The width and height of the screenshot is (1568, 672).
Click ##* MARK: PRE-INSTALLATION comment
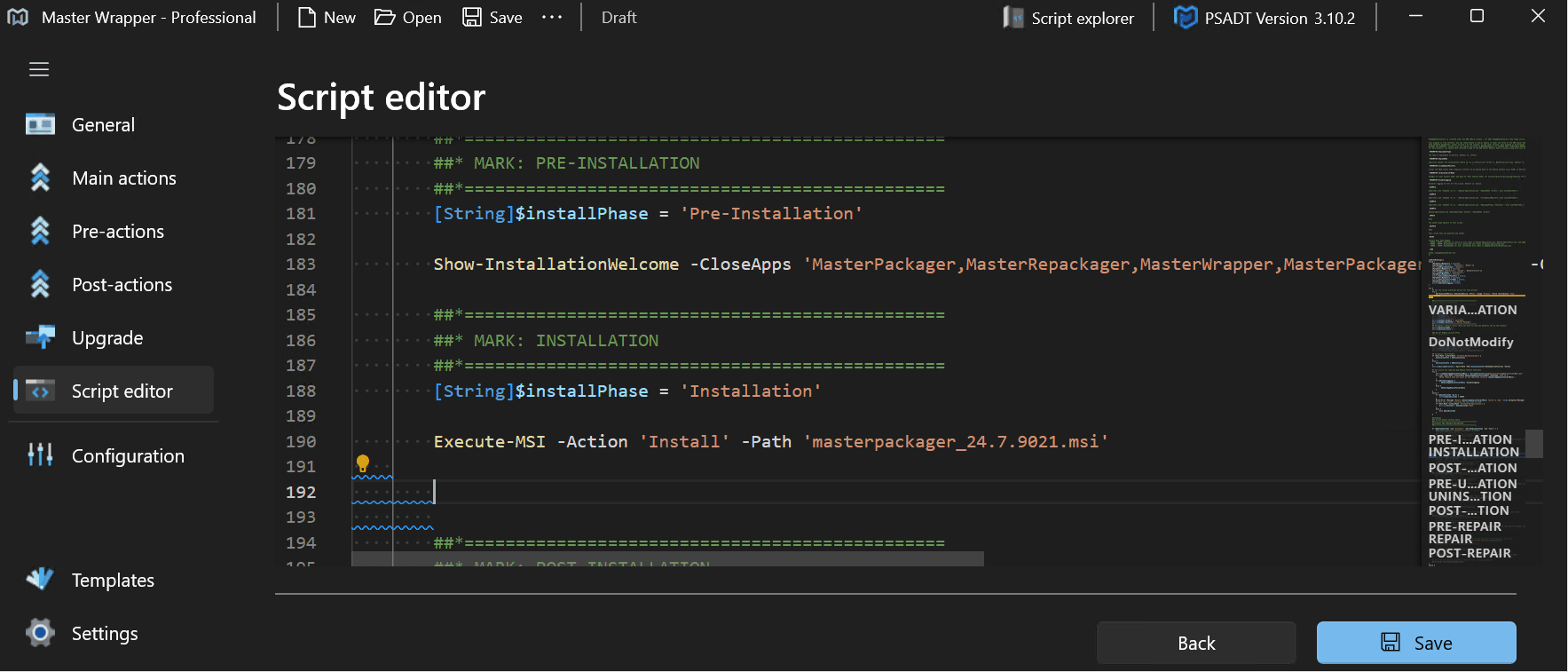(x=567, y=162)
